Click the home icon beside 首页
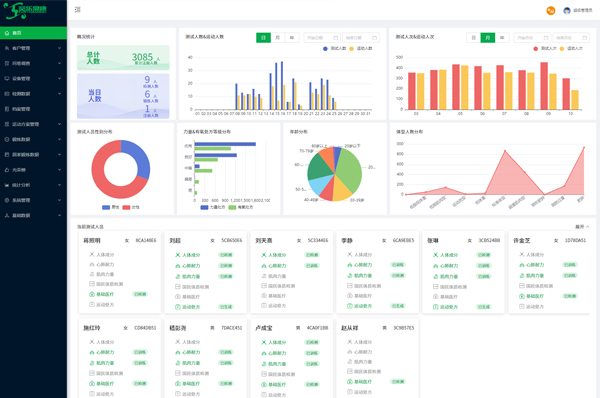The height and width of the screenshot is (398, 600). point(7,33)
